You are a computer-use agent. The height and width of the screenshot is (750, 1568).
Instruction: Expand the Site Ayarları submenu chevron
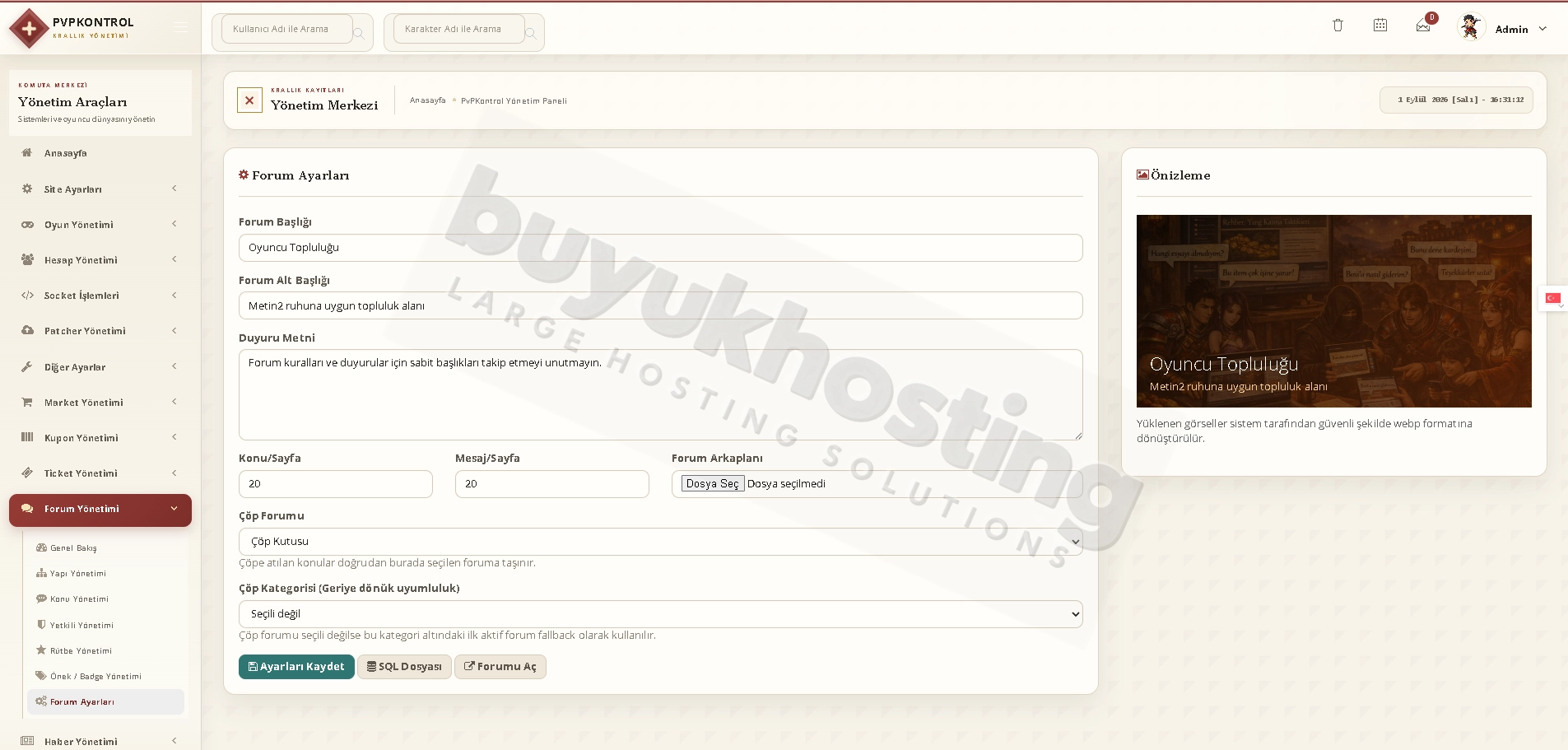point(174,189)
